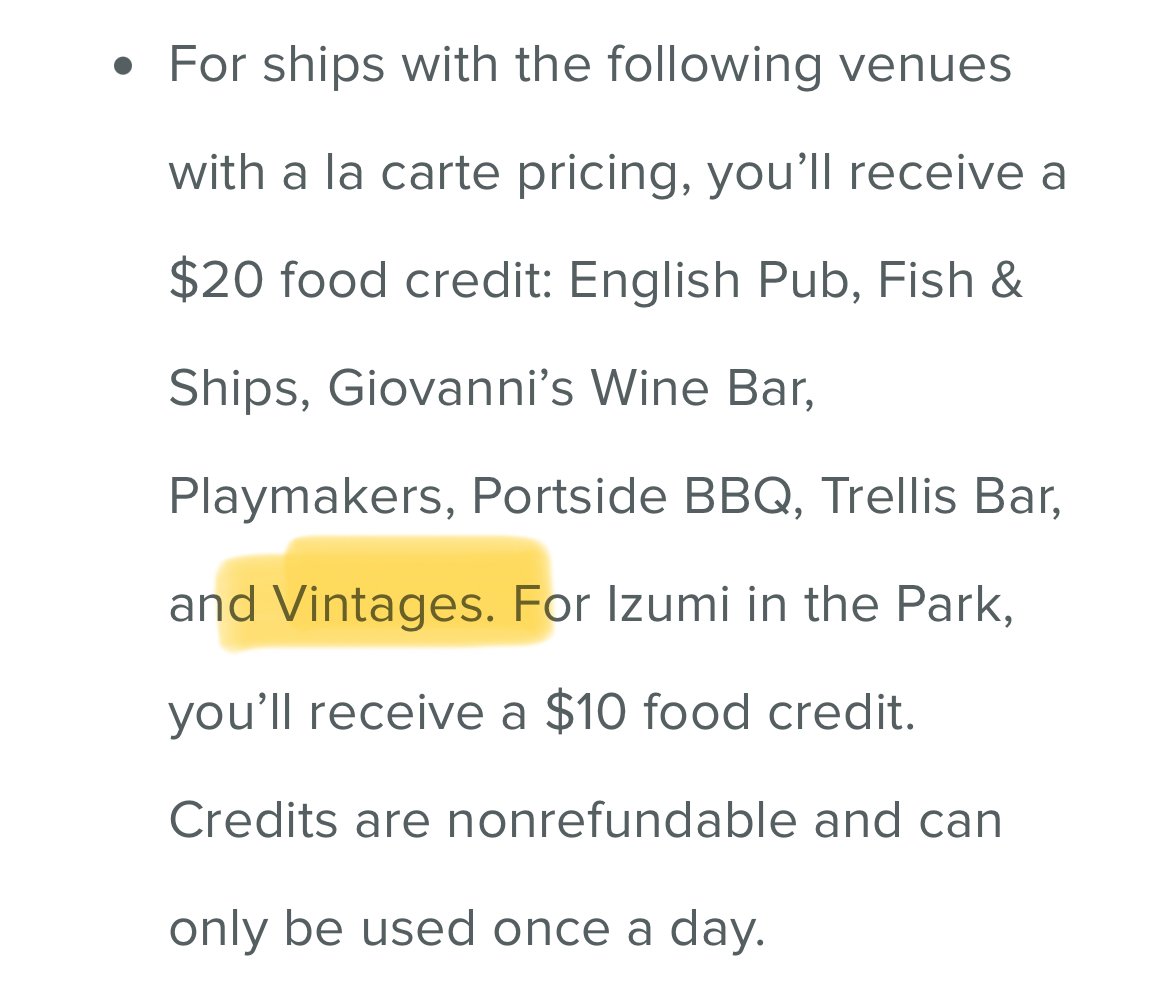The height and width of the screenshot is (981, 1170).
Task: Click the words For ships
Action: click(277, 66)
